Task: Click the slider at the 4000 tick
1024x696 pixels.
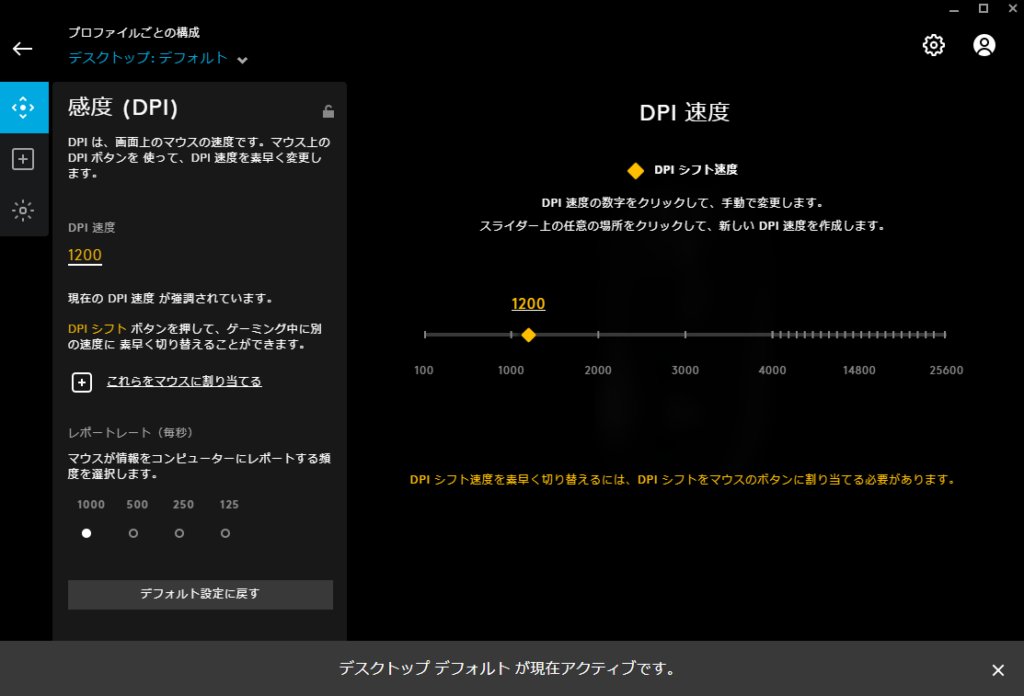Action: tap(772, 335)
